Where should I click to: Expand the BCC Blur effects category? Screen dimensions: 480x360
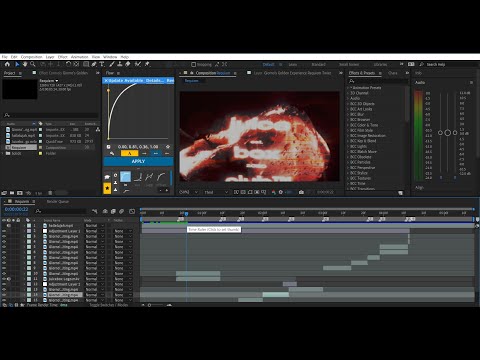tap(348, 114)
